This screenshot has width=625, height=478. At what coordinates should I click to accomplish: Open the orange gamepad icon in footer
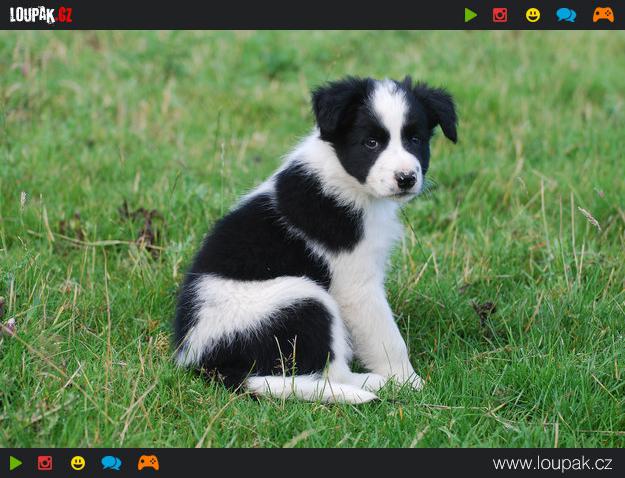tap(148, 463)
